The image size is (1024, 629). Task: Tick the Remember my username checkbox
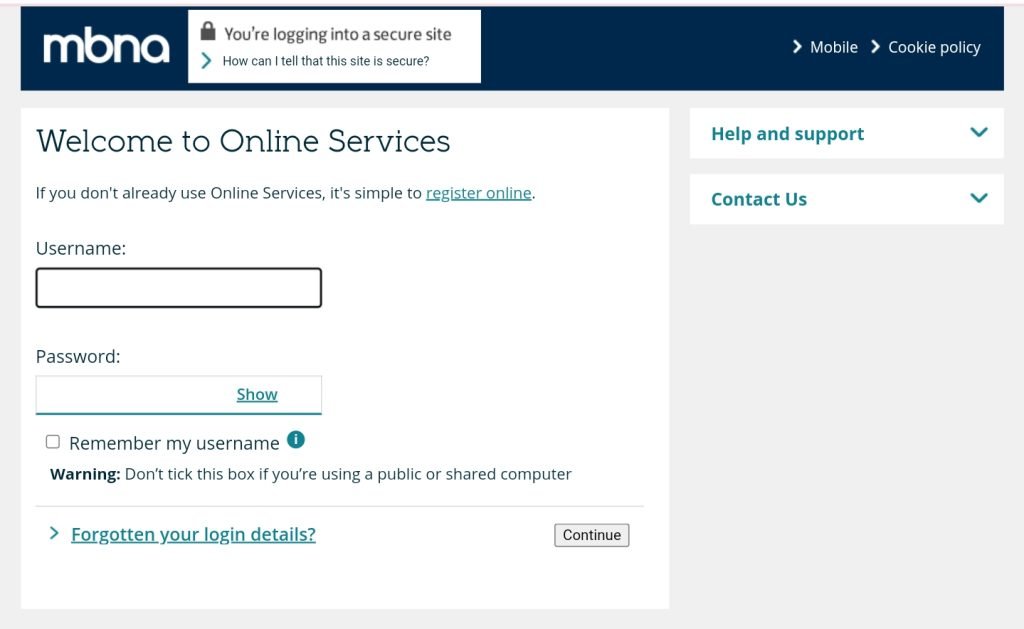click(53, 442)
